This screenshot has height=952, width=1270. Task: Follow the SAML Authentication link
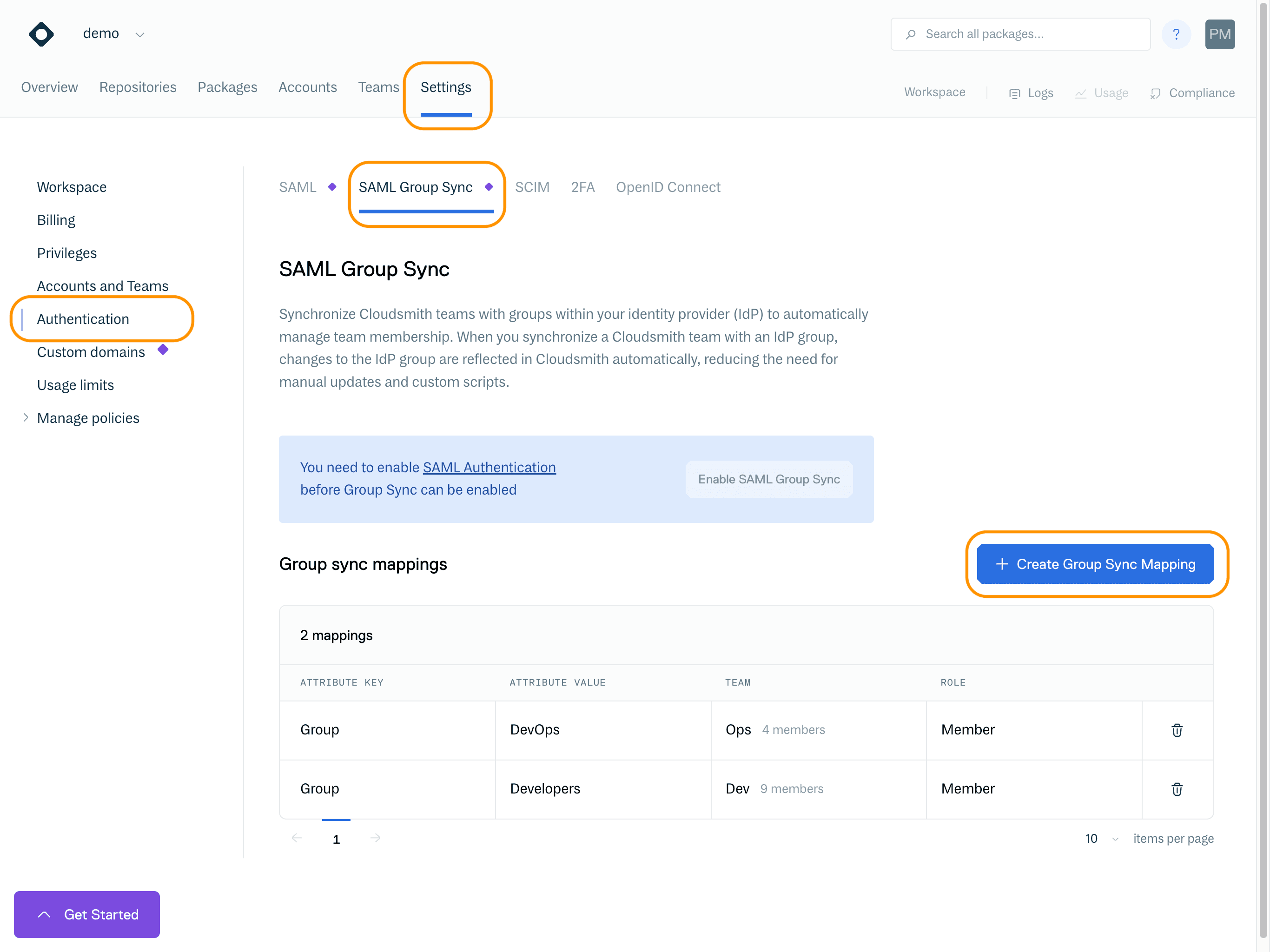tap(489, 467)
